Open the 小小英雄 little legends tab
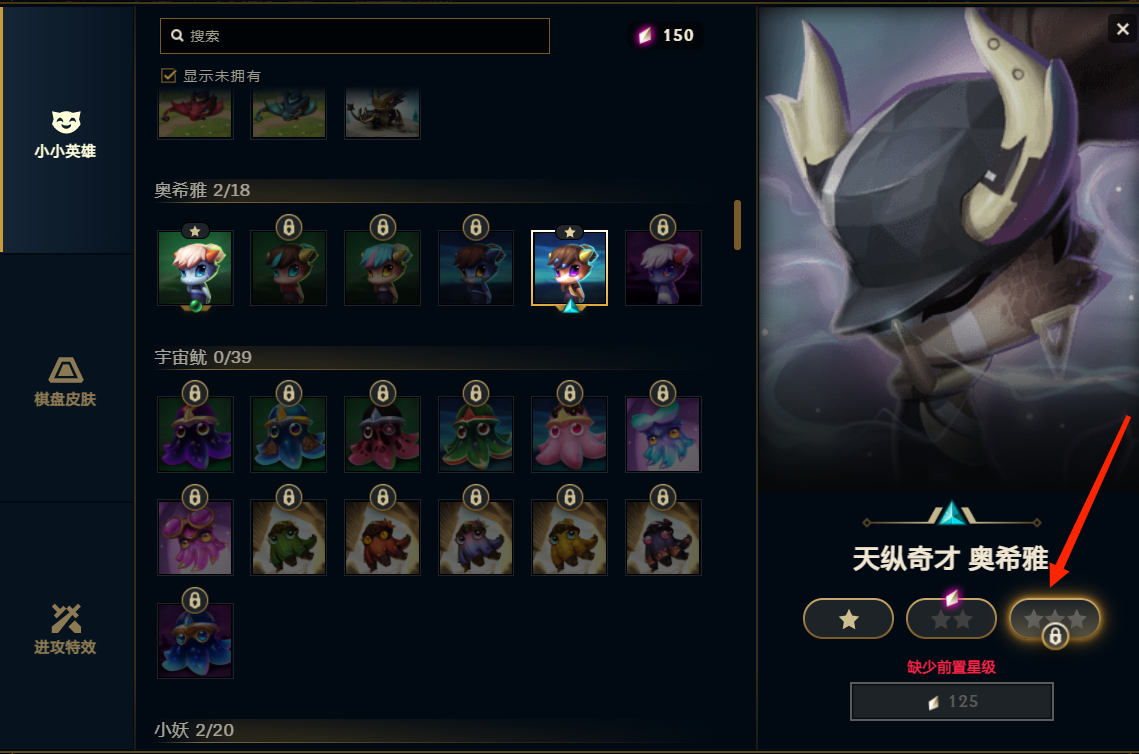 pyautogui.click(x=65, y=134)
